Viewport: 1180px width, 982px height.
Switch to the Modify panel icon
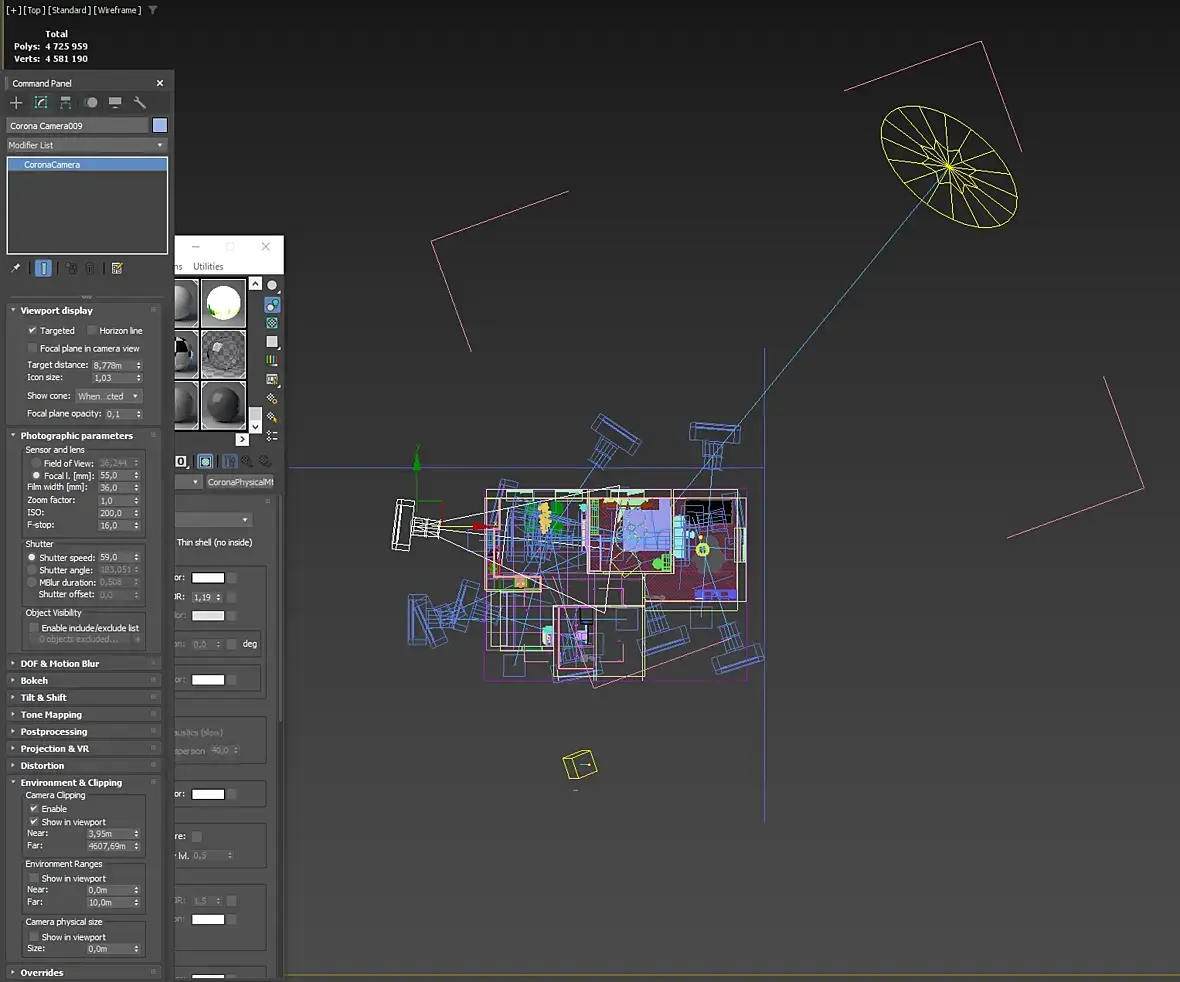click(41, 102)
